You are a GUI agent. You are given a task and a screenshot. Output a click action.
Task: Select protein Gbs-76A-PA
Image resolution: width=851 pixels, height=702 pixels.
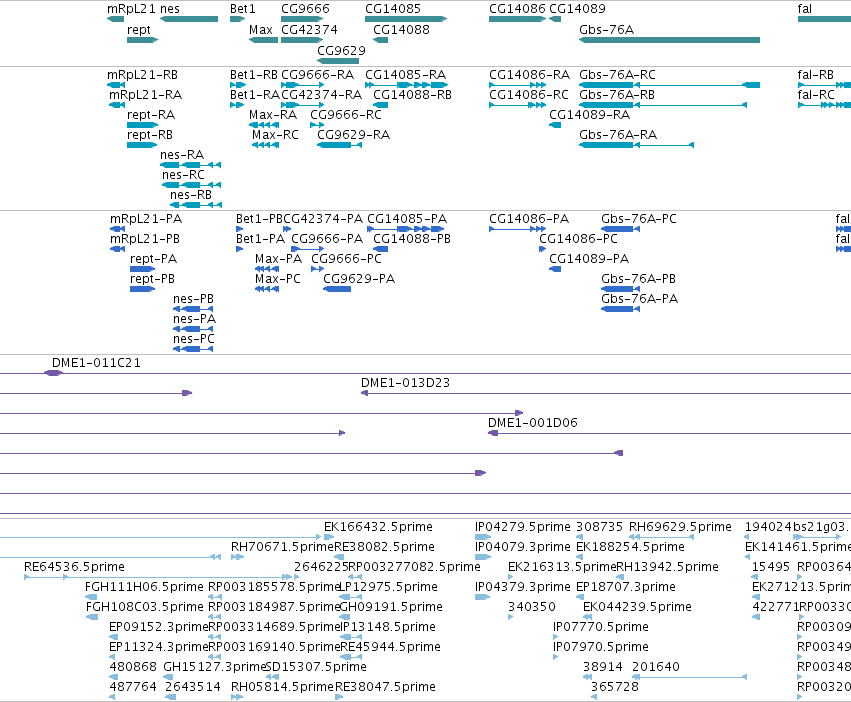pyautogui.click(x=639, y=299)
